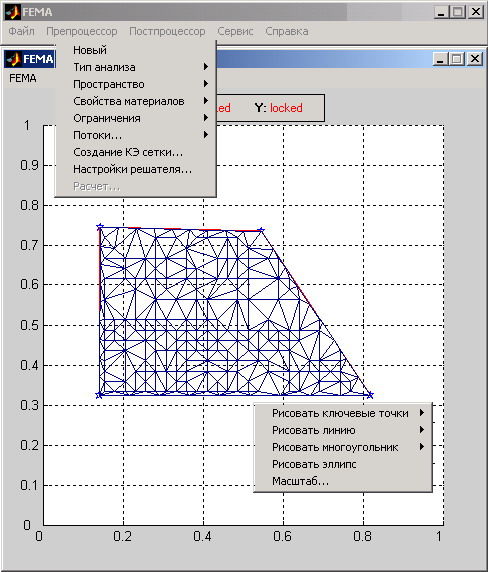Select Рисовать многоугольник context entry
This screenshot has width=488, height=572.
343,447
